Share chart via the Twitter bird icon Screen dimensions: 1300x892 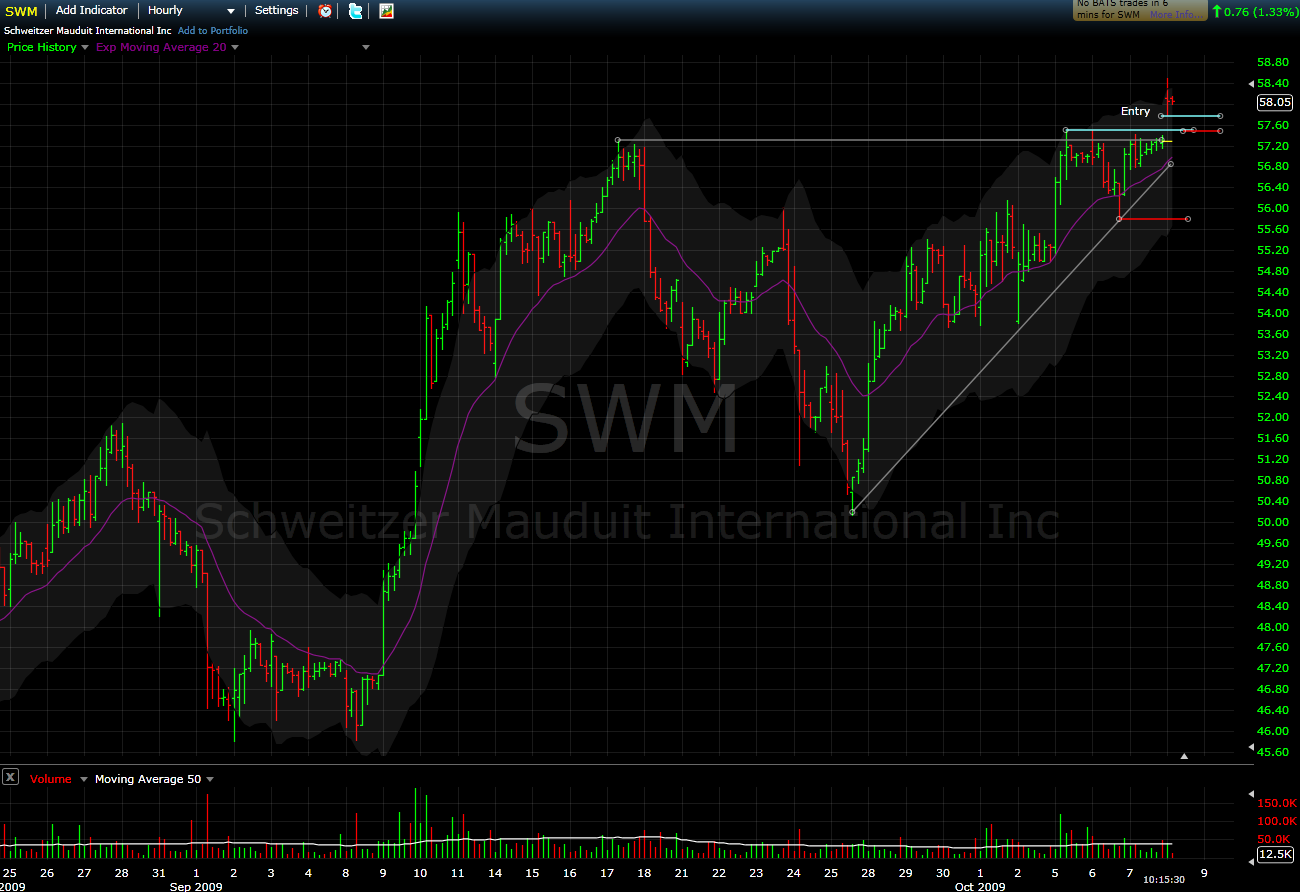click(x=355, y=11)
